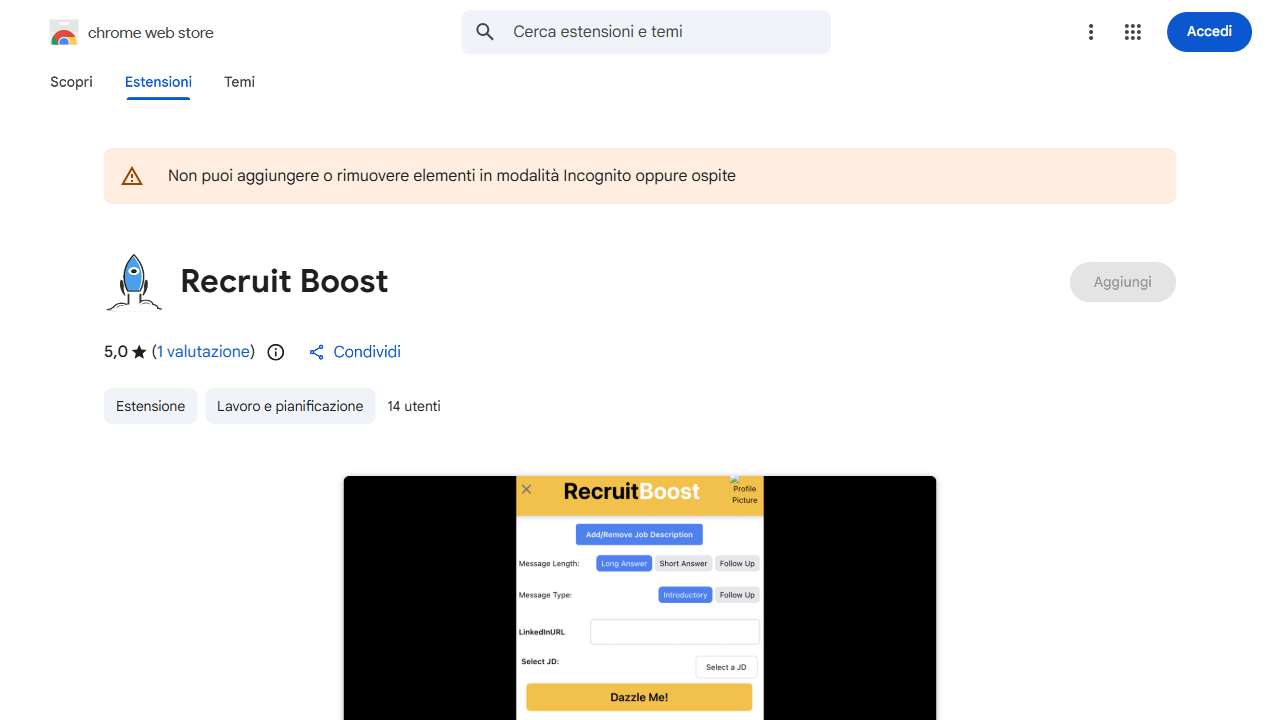Enable the Follow Up message type
1280x720 pixels.
[737, 594]
